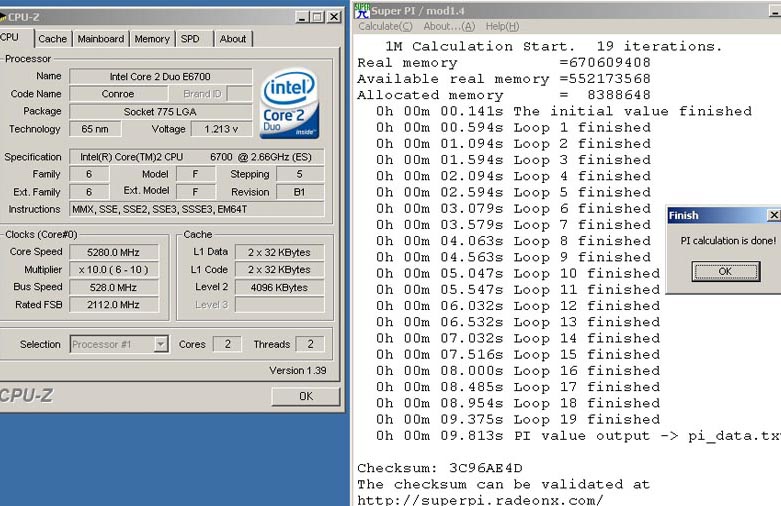Click the Ext. Model value F
This screenshot has height=506, width=781.
click(196, 192)
